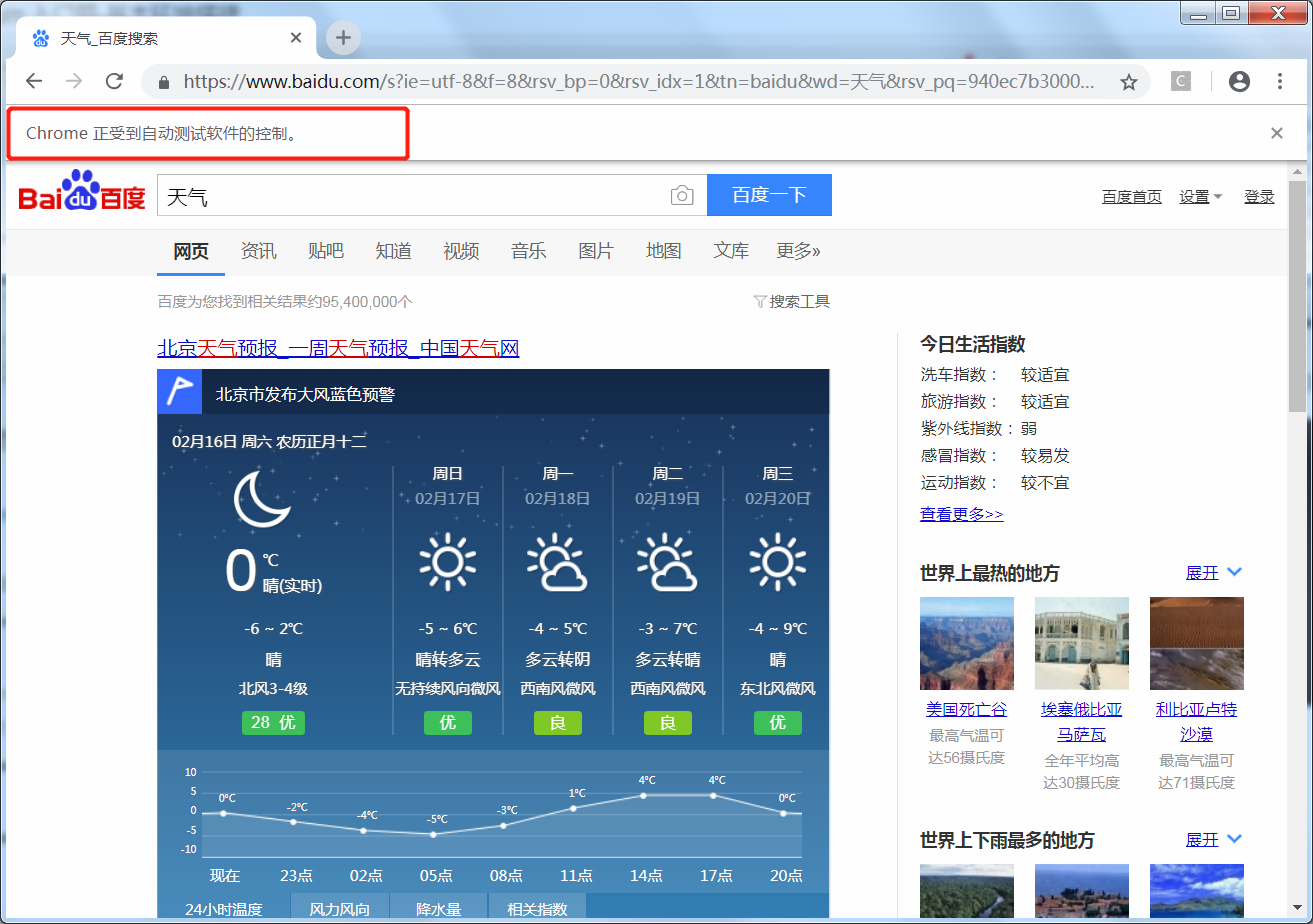
Task: Switch to the 地图 tab
Action: click(663, 251)
